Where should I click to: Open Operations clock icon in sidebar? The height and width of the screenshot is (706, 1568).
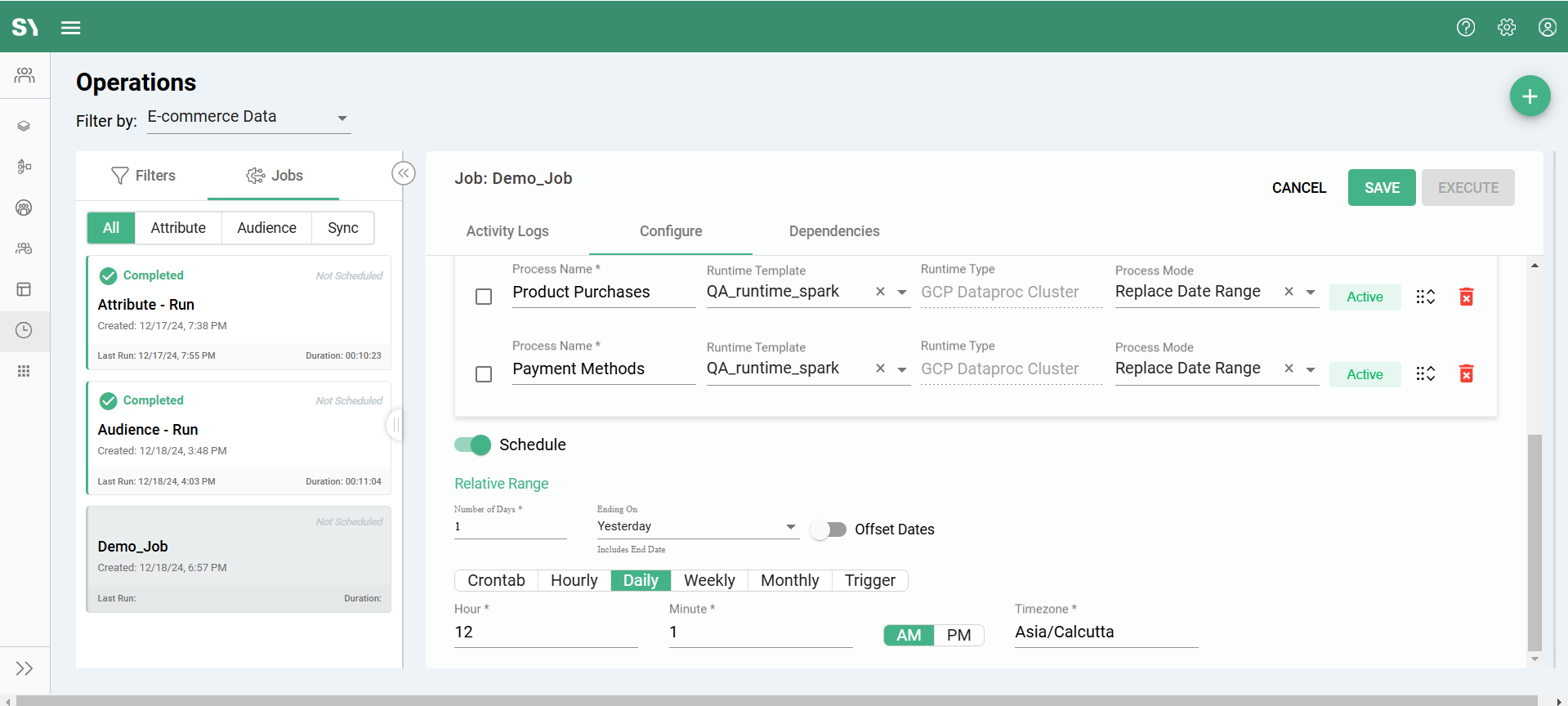click(x=25, y=330)
